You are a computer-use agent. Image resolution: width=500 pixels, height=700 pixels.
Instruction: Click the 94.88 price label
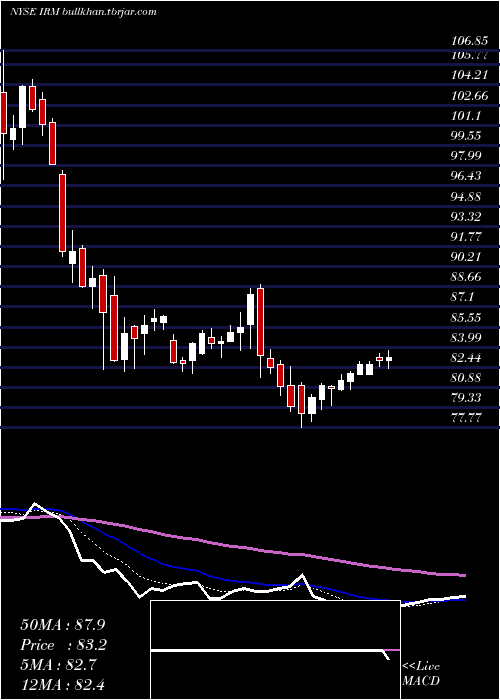click(467, 196)
